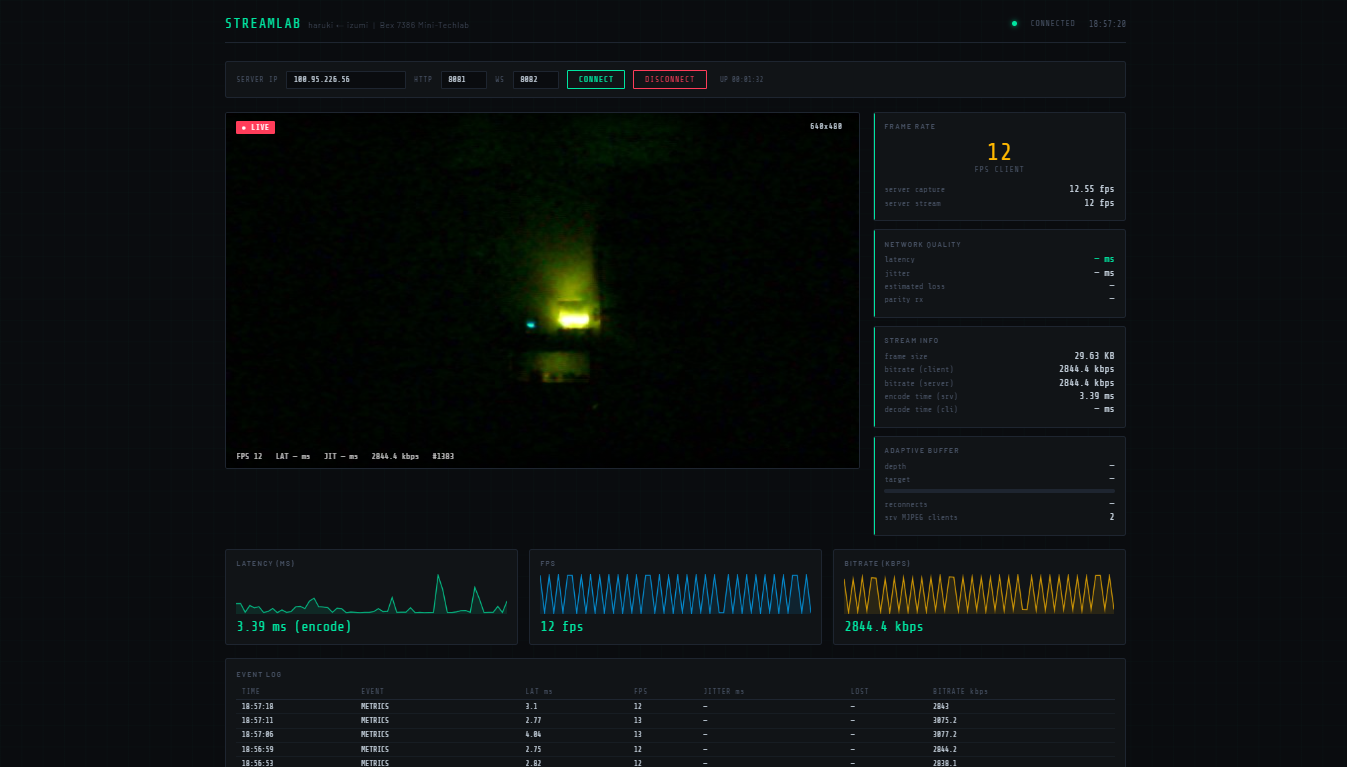Click the Latency (ms) green chart
This screenshot has height=767, width=1347.
click(x=372, y=593)
